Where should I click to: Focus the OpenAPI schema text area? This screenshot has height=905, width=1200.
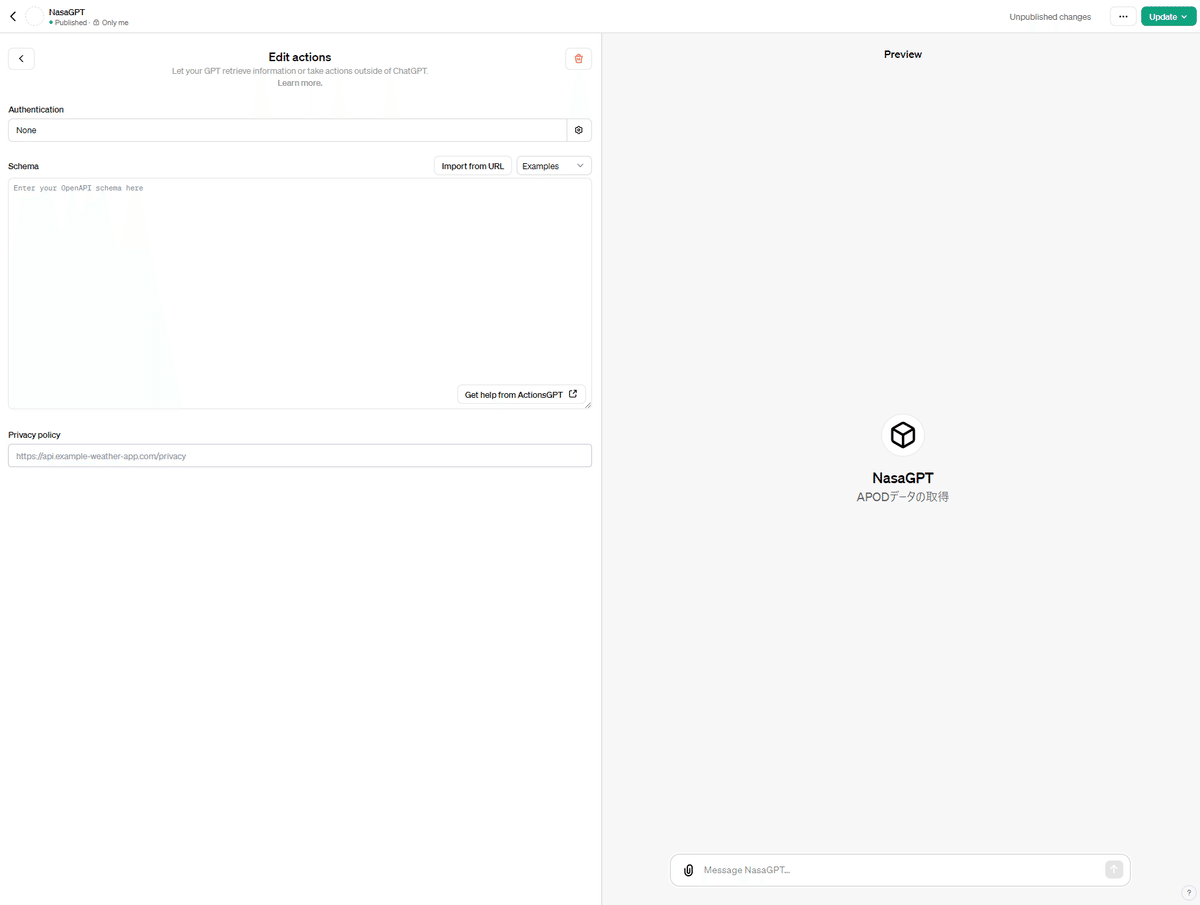point(300,293)
